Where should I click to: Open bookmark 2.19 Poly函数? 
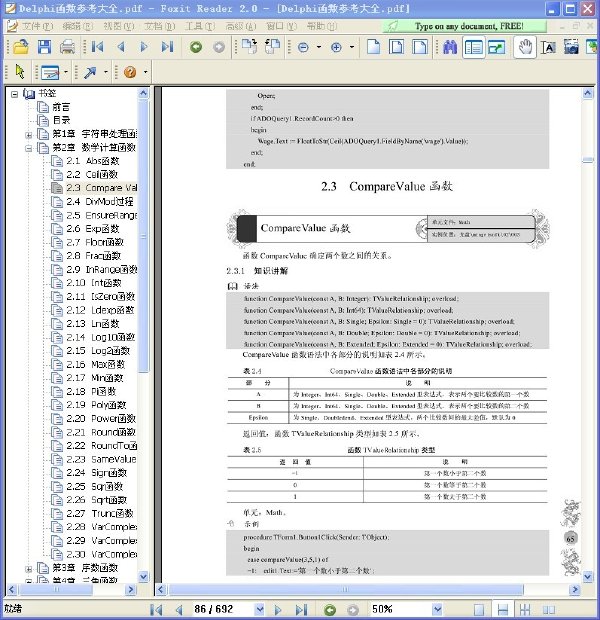click(96, 405)
